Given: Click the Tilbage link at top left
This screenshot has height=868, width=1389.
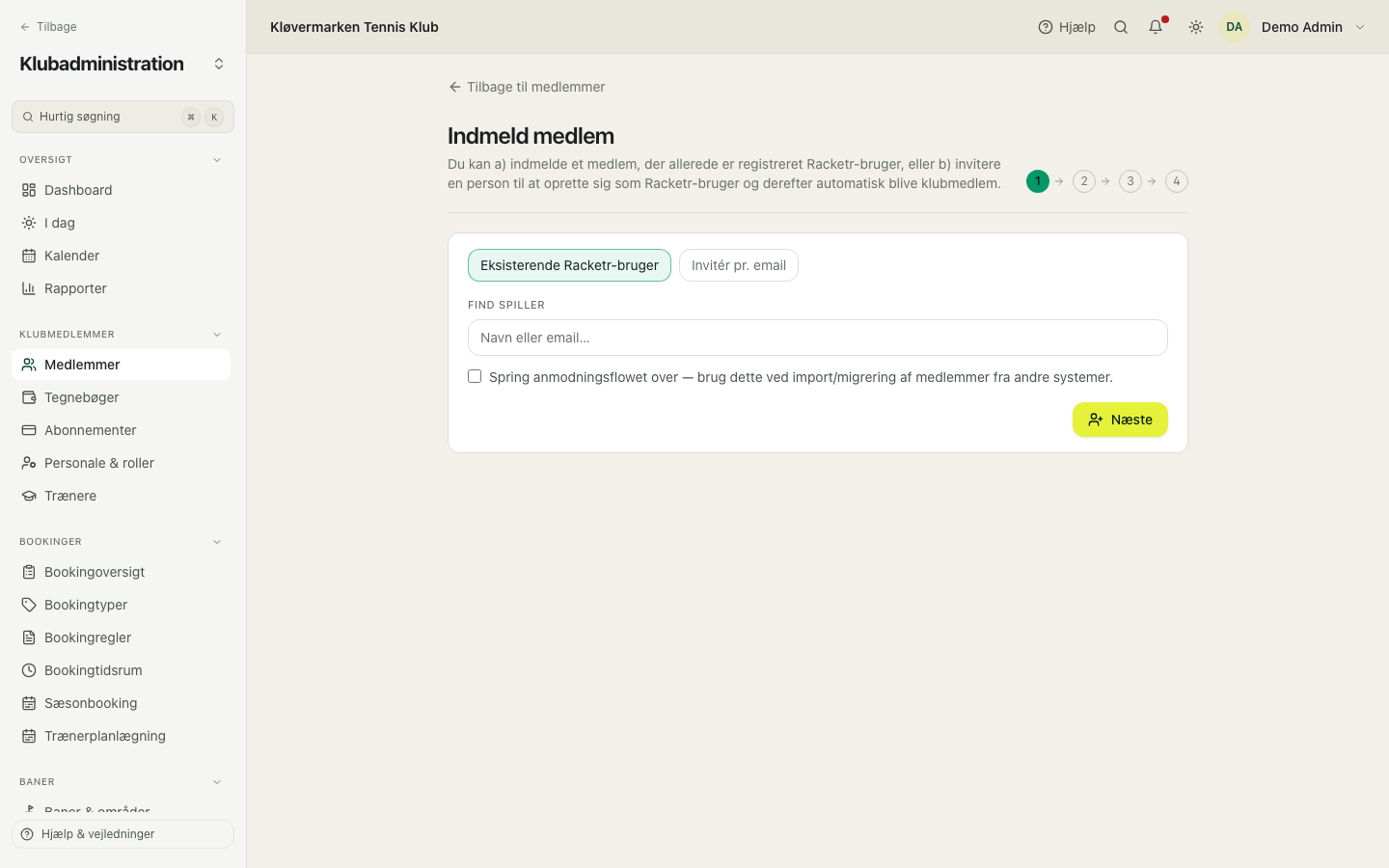Looking at the screenshot, I should (47, 27).
